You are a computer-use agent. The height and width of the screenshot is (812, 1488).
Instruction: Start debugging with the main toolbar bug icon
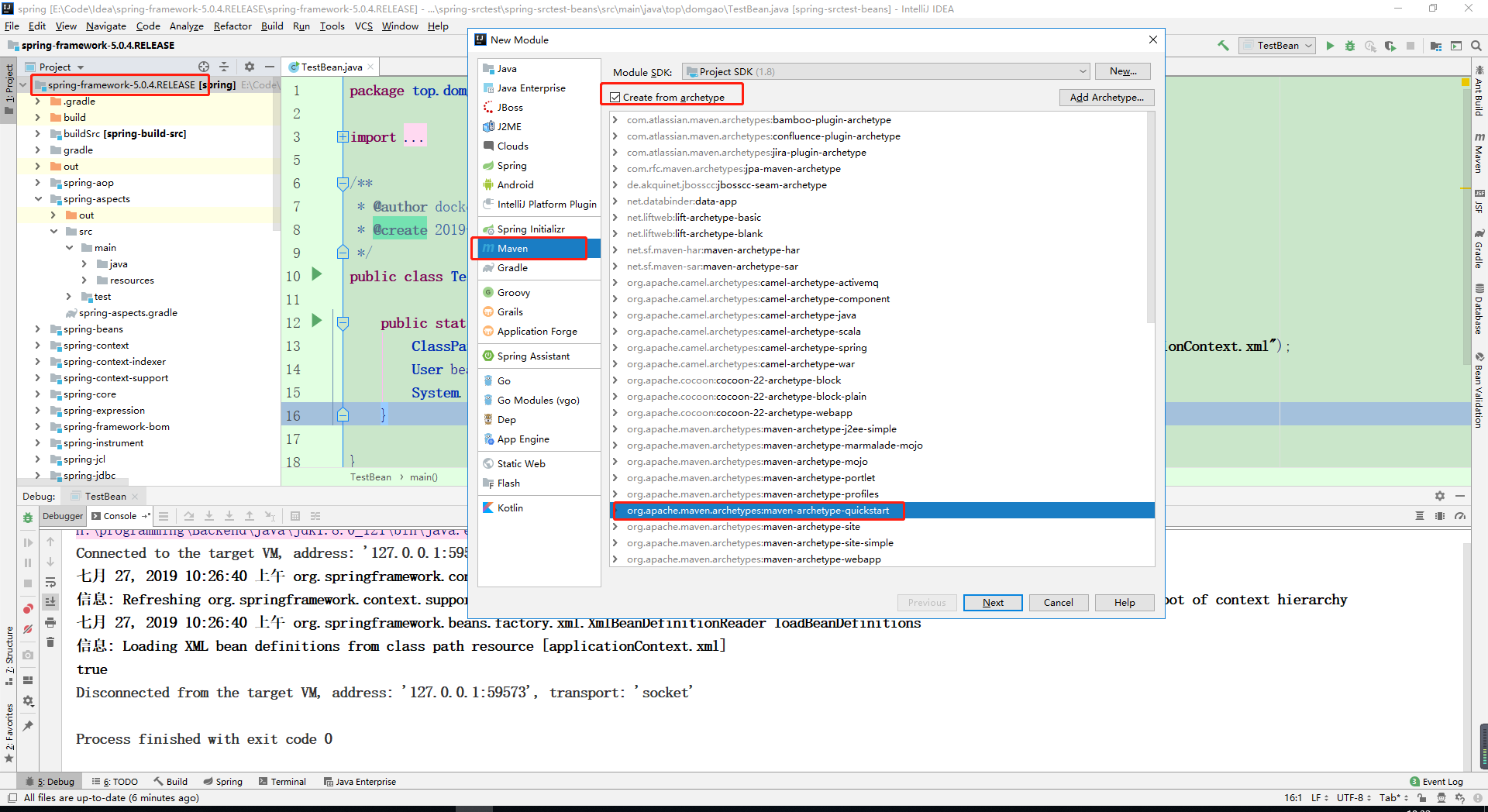(x=1350, y=46)
